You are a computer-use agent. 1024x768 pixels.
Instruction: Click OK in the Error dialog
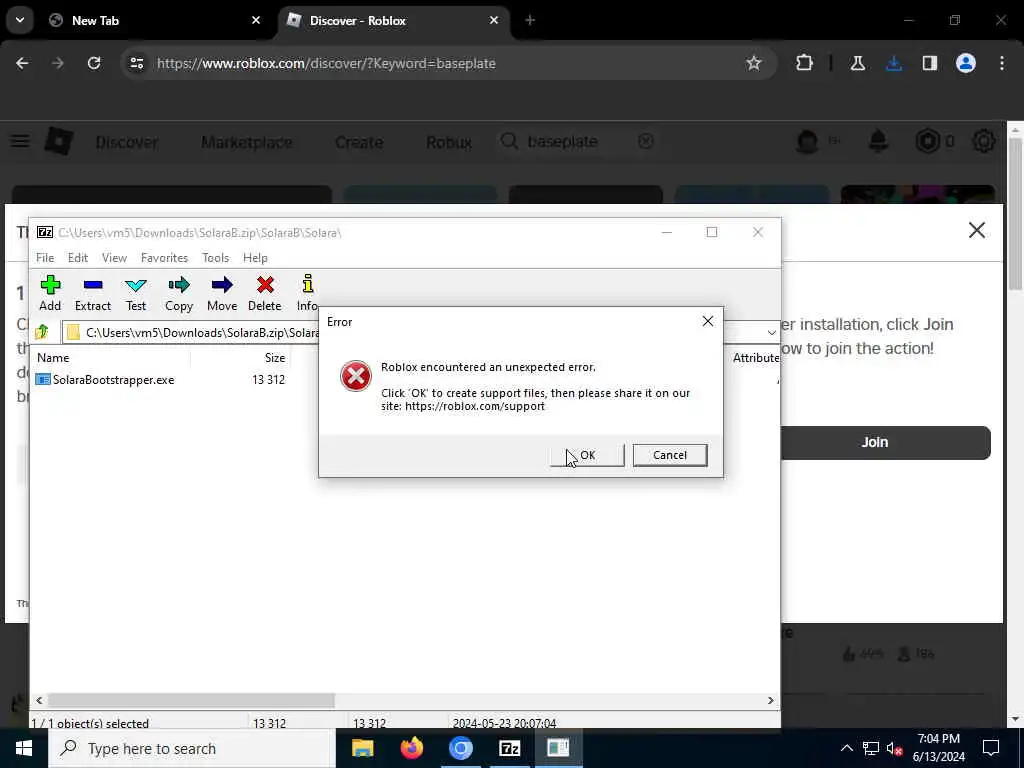pos(587,455)
